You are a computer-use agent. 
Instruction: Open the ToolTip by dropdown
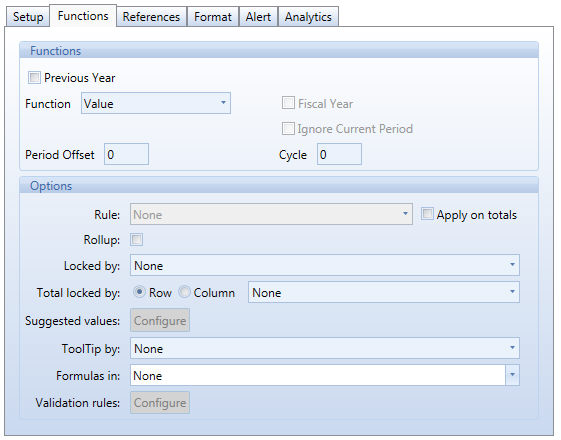325,348
